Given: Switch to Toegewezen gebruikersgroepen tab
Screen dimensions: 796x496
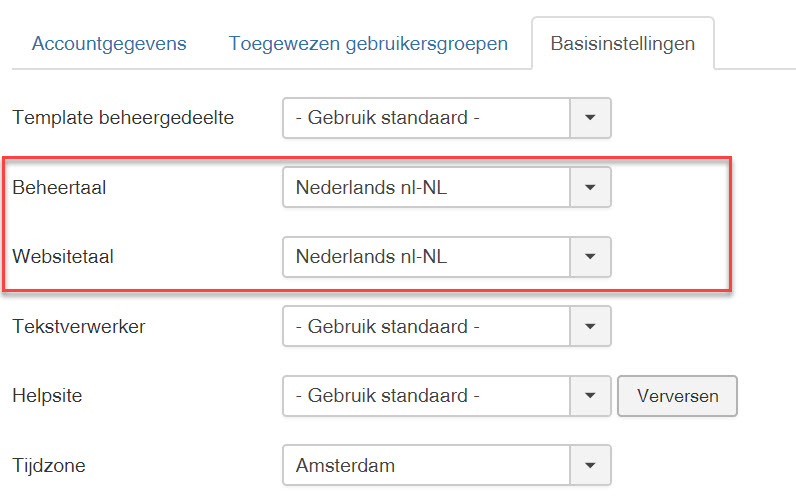Looking at the screenshot, I should 368,44.
